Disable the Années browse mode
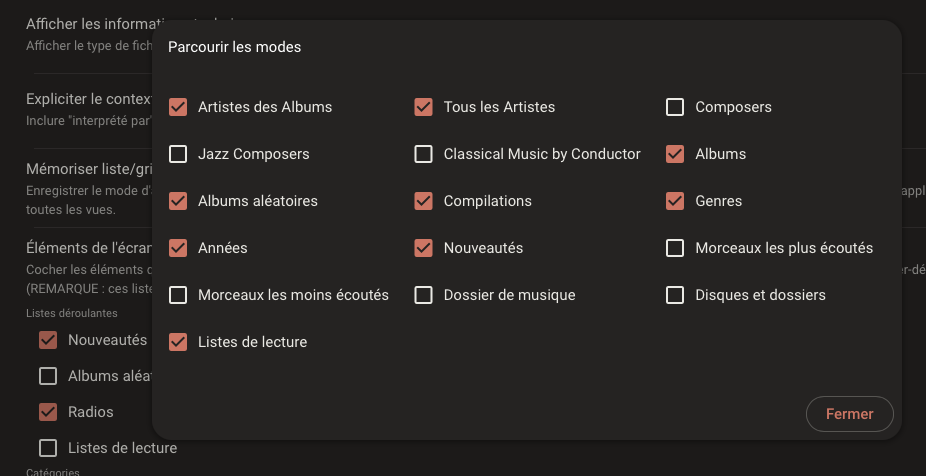Viewport: 926px width, 476px height. coord(178,248)
